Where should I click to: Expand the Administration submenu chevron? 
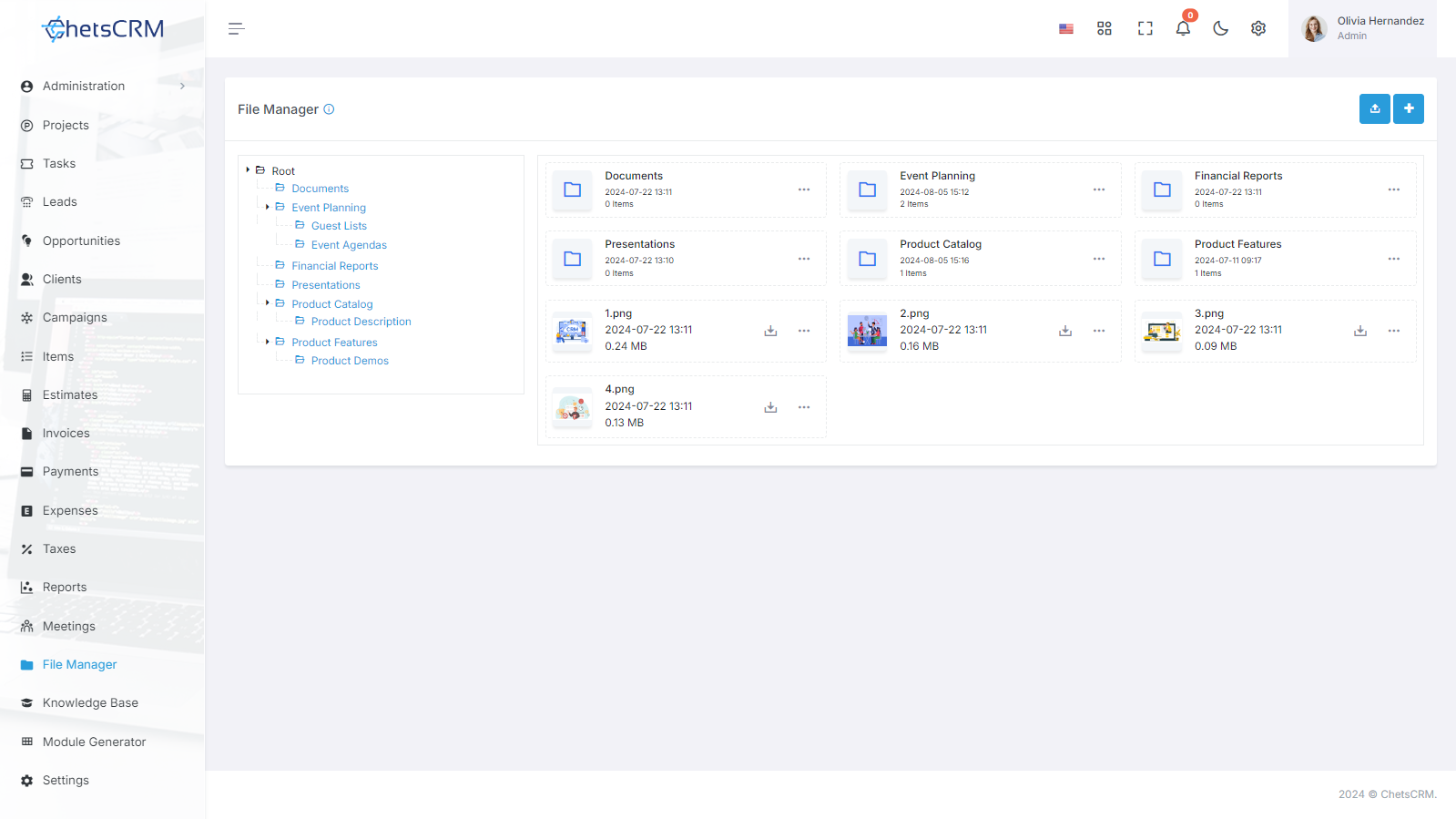tap(183, 87)
